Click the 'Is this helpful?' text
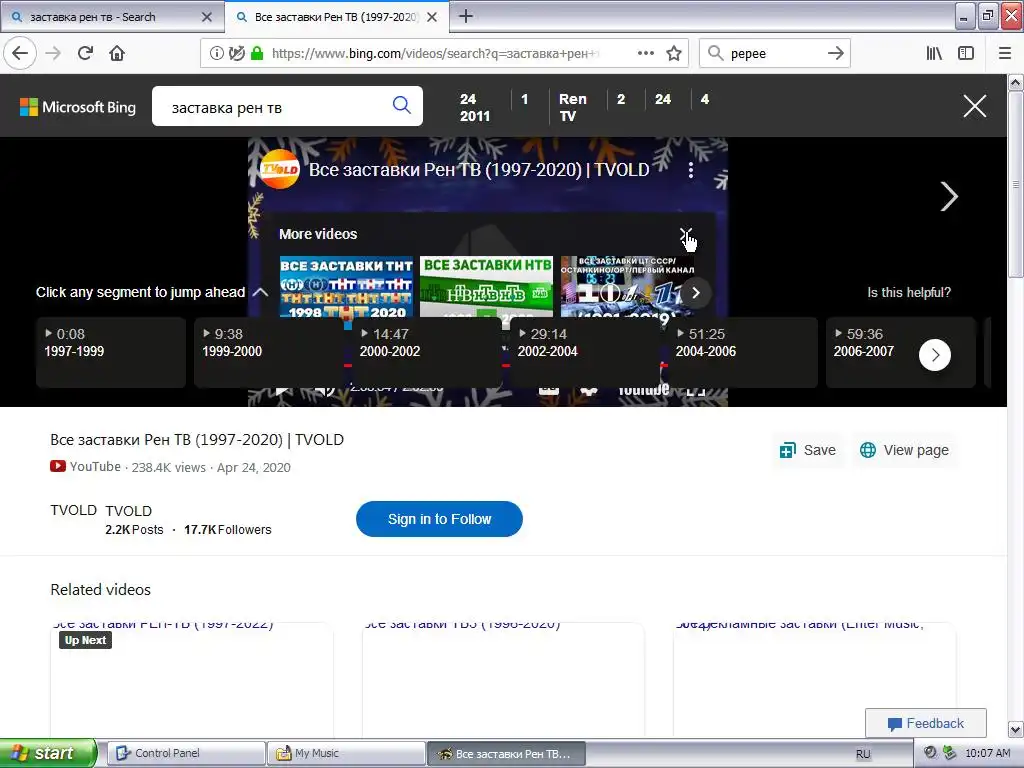 pos(908,293)
